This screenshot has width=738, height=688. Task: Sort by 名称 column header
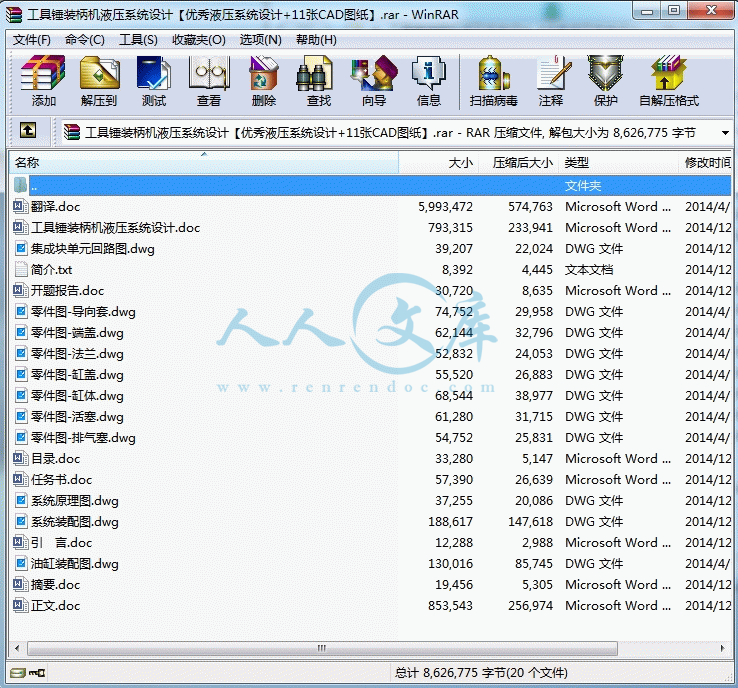coord(204,163)
